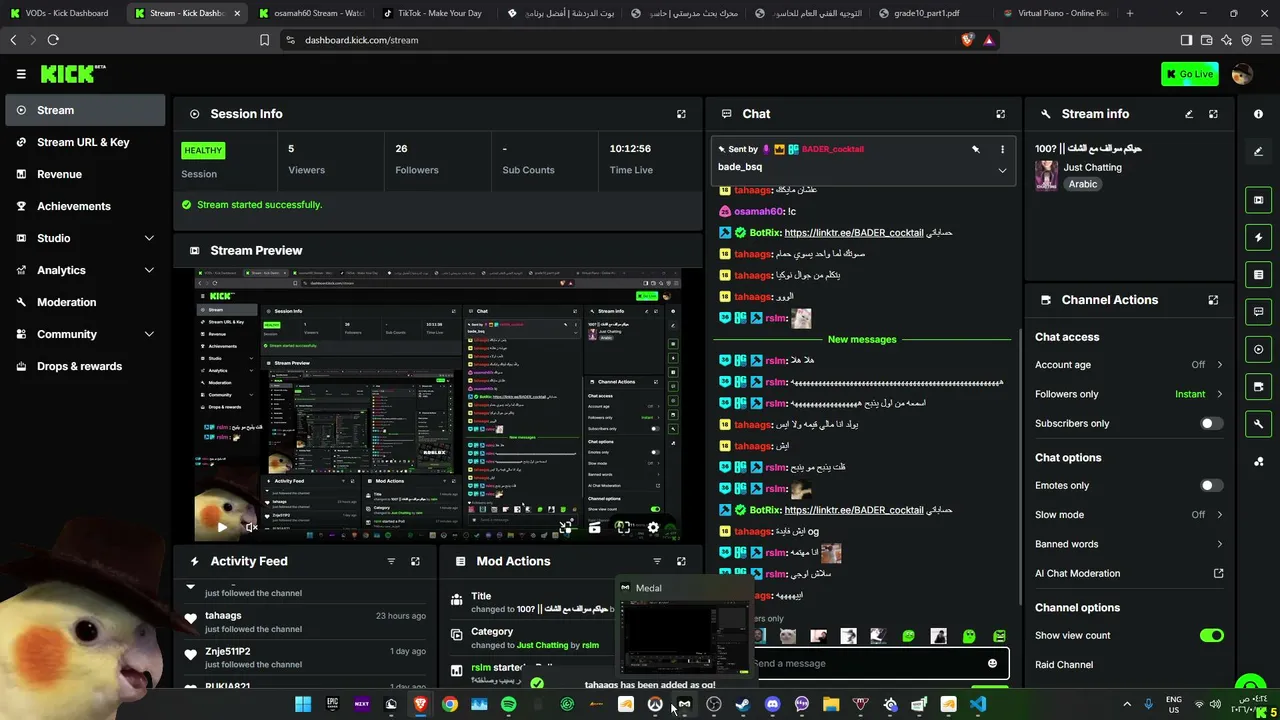Open the user profile avatar in the header
This screenshot has width=1280, height=720.
[1242, 74]
